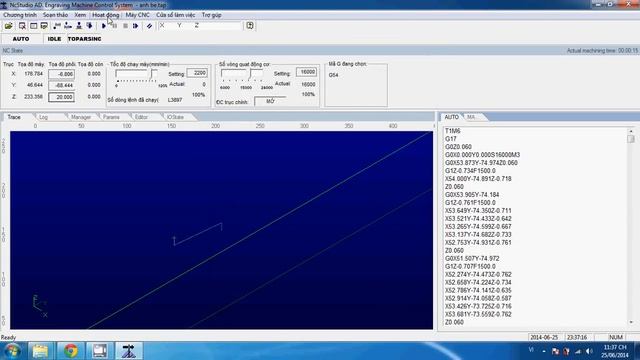Click scroll up arrow in G-code list
The width and height of the screenshot is (640, 360).
(631, 131)
